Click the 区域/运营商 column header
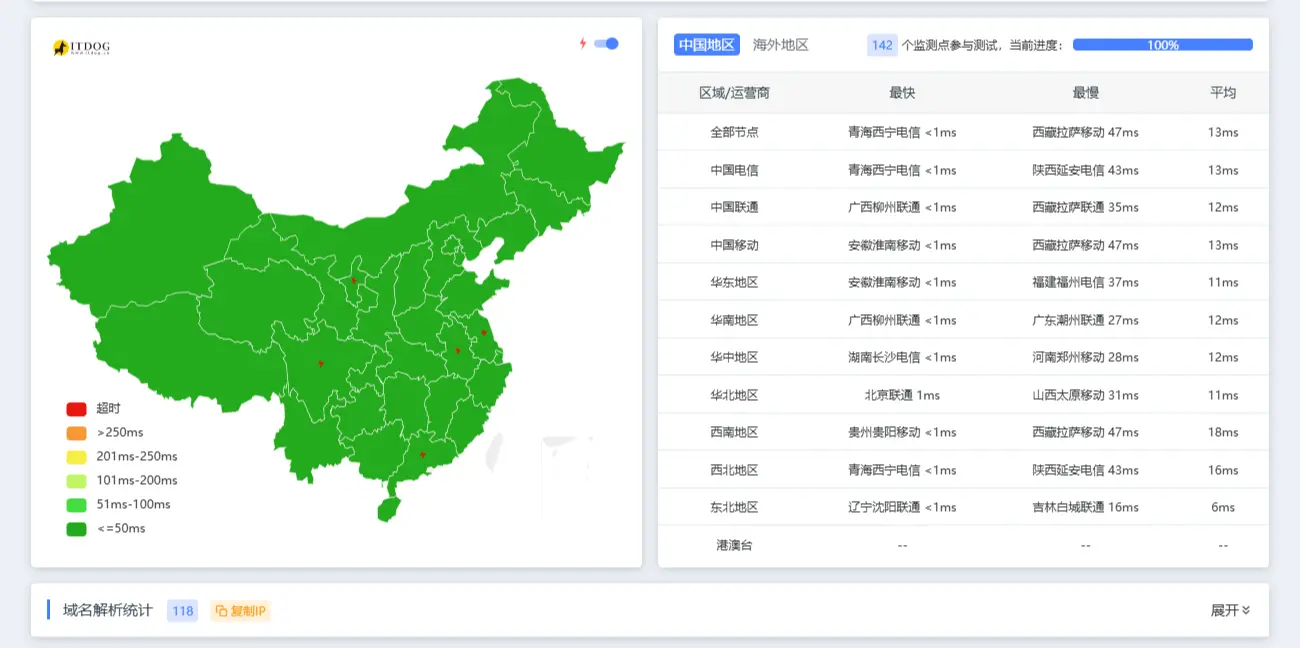This screenshot has height=648, width=1300. [736, 93]
